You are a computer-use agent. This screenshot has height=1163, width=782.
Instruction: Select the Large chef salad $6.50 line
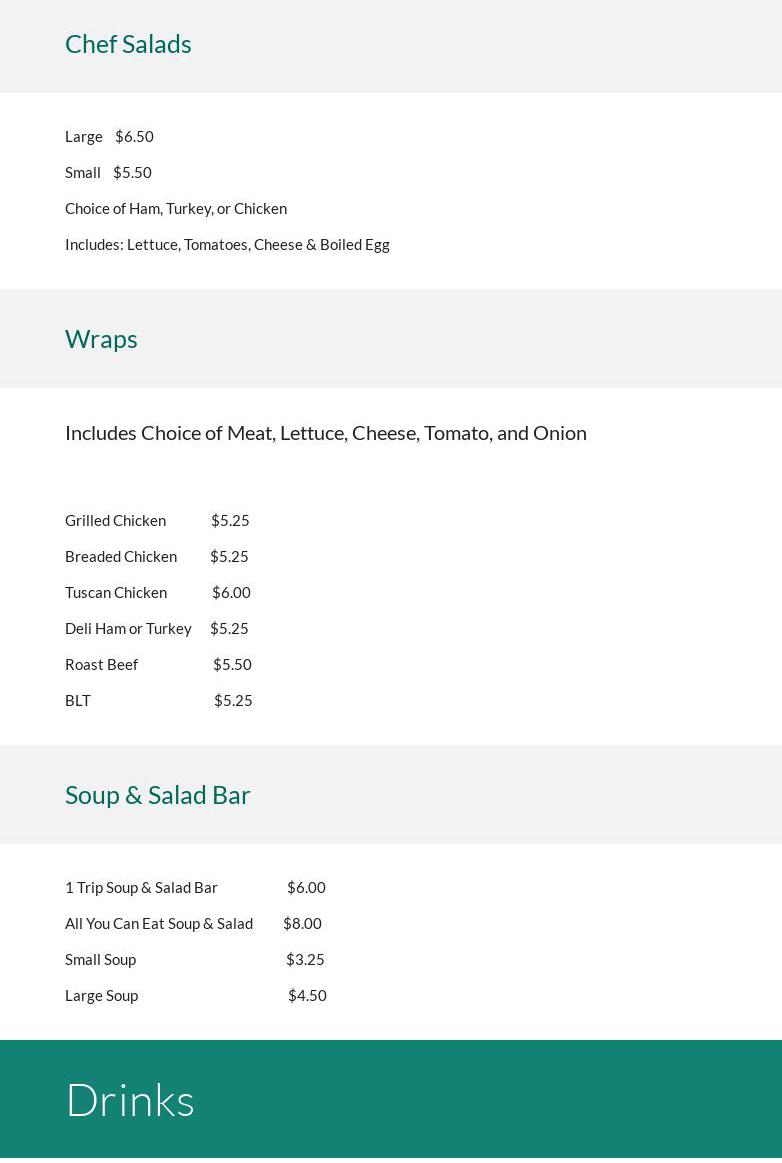[x=109, y=136]
